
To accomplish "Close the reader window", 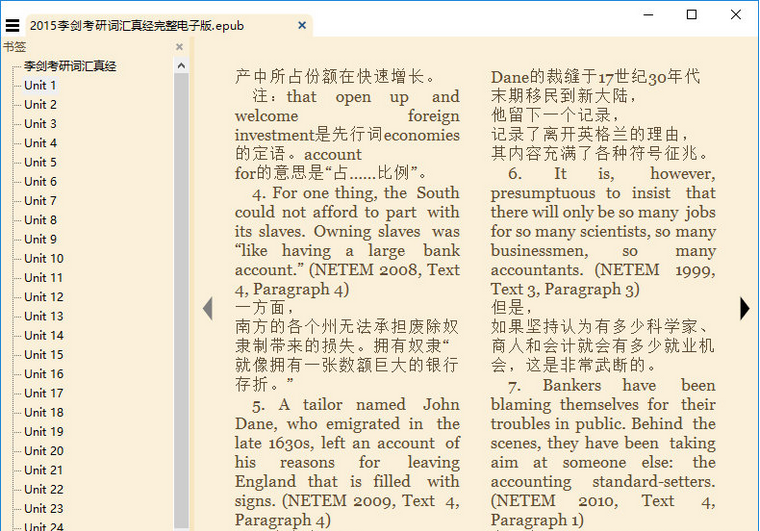I will 735,15.
